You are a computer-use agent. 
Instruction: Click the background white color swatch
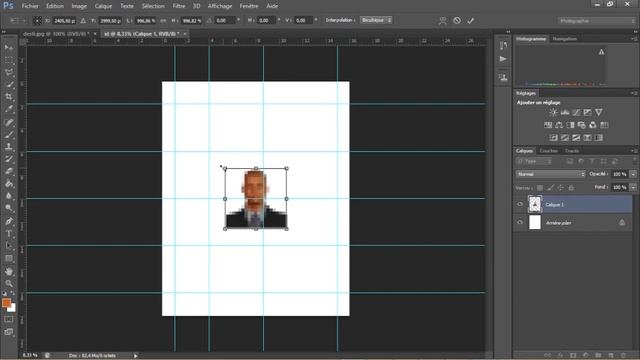point(12,308)
